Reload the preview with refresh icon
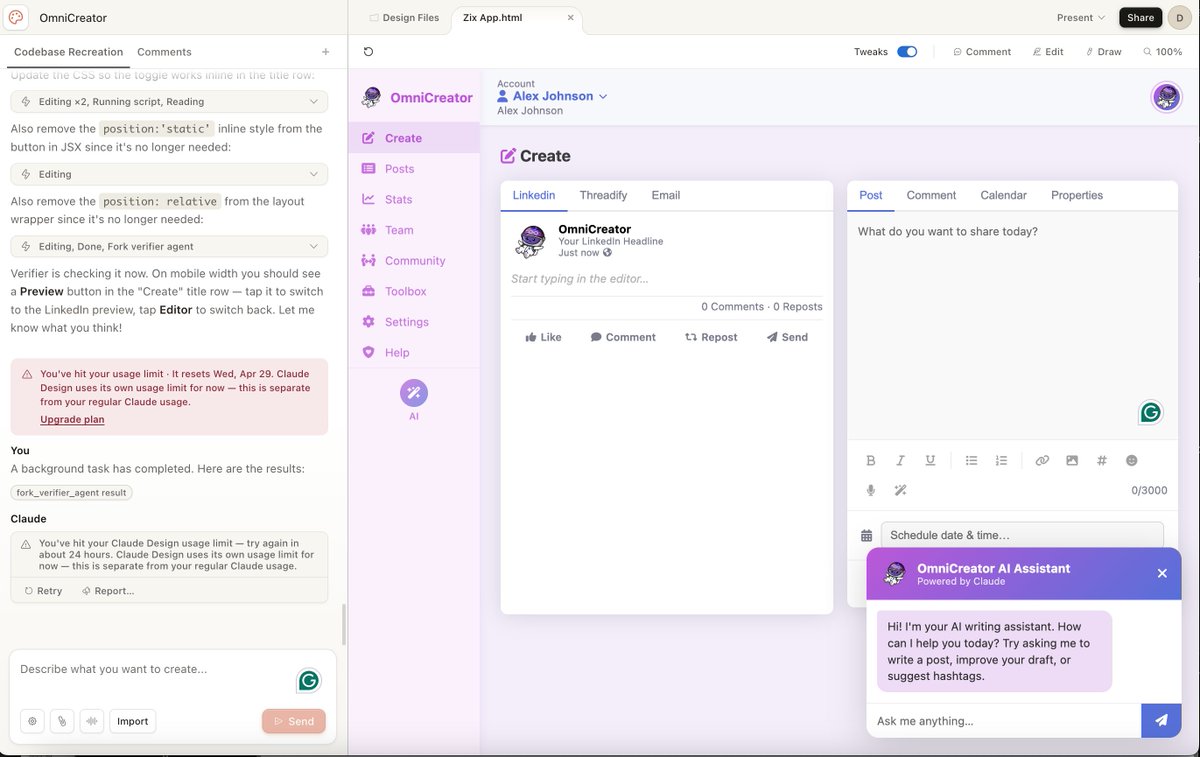The image size is (1200, 757). point(368,52)
